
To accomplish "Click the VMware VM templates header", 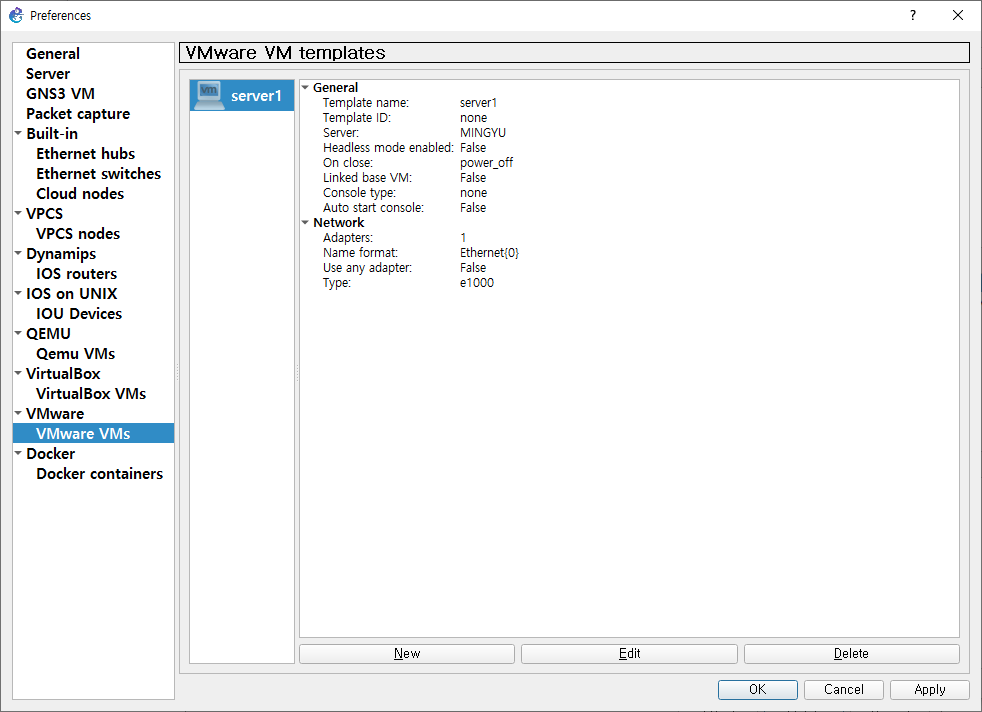I will (x=574, y=53).
